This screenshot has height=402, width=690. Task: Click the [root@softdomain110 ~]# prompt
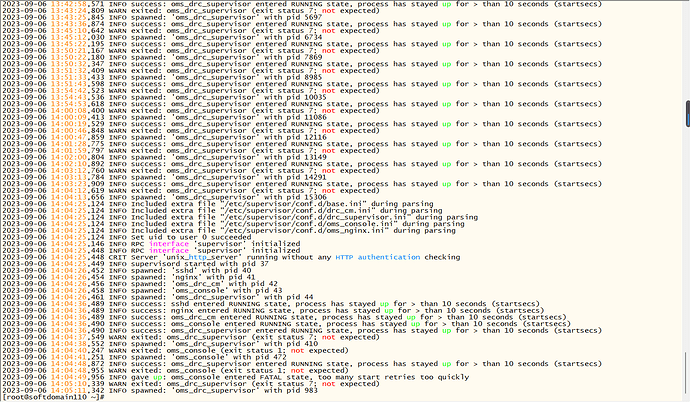coord(53,397)
